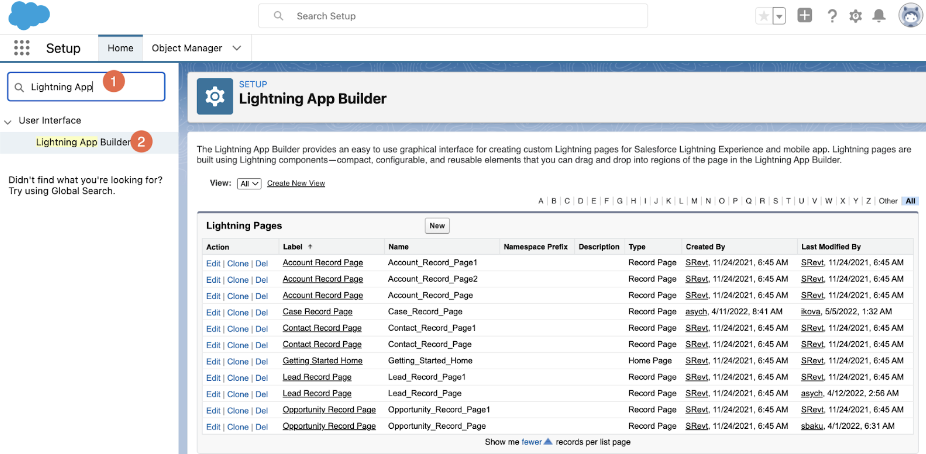Viewport: 926px width, 454px height.
Task: Delete the Opportunity_Record_Page row
Action: [262, 427]
